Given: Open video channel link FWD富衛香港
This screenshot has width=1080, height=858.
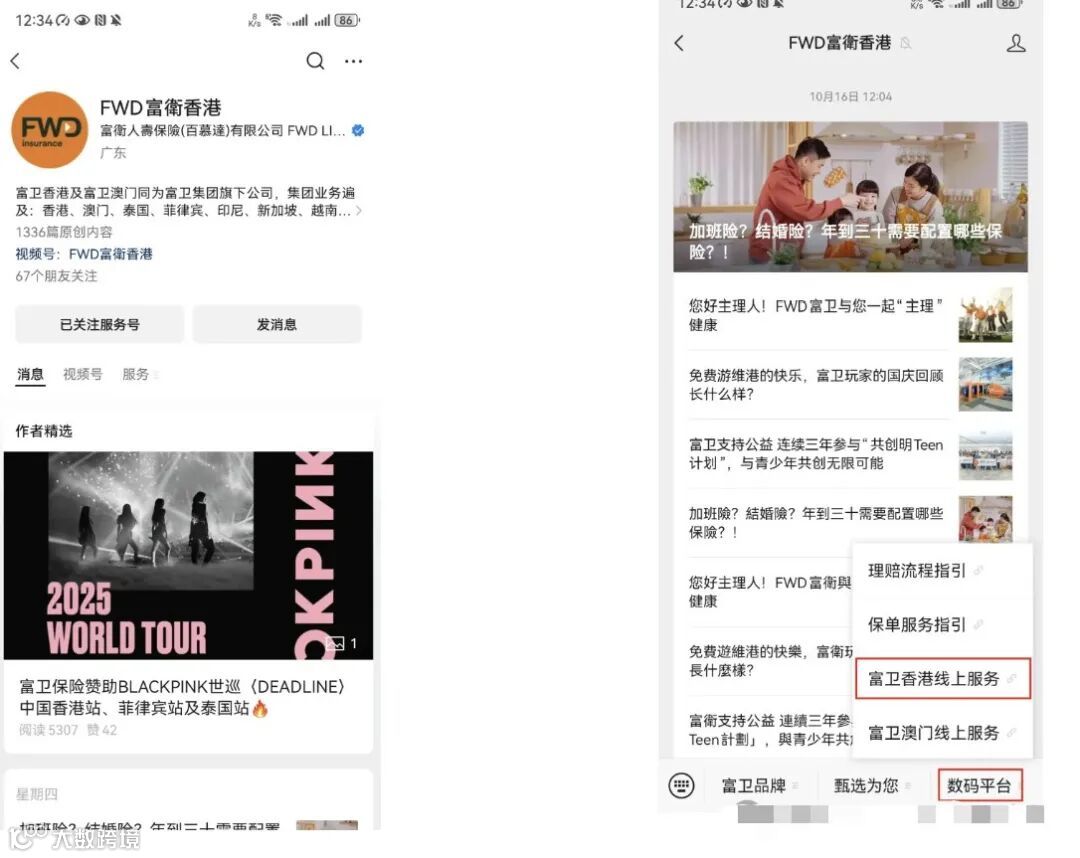Looking at the screenshot, I should [x=110, y=254].
